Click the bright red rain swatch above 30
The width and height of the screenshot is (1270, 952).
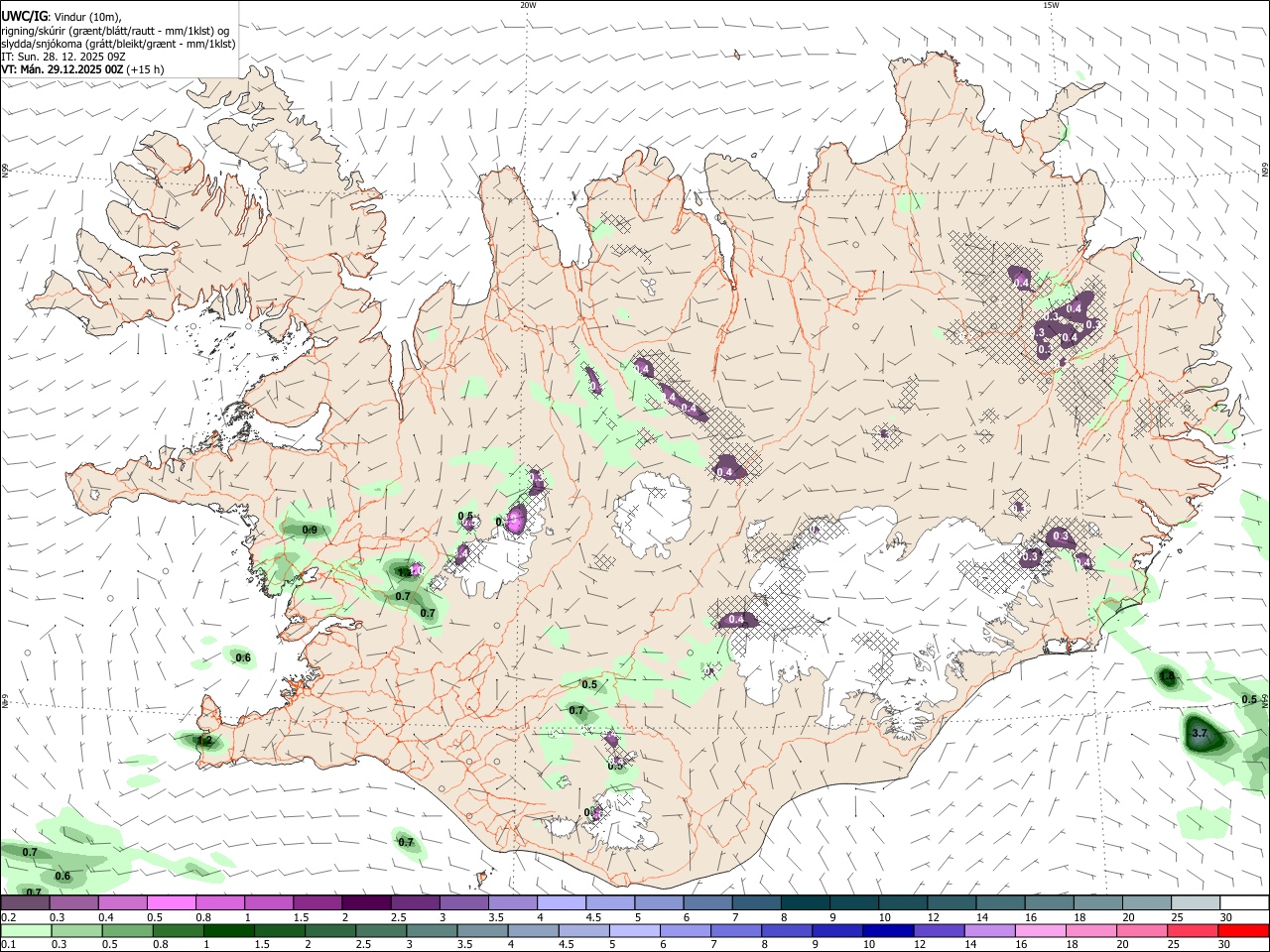[1244, 930]
